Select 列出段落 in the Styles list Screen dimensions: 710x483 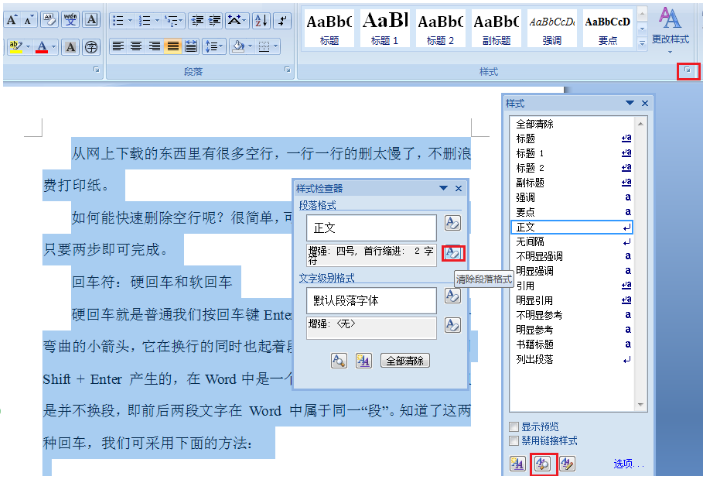tap(571, 359)
